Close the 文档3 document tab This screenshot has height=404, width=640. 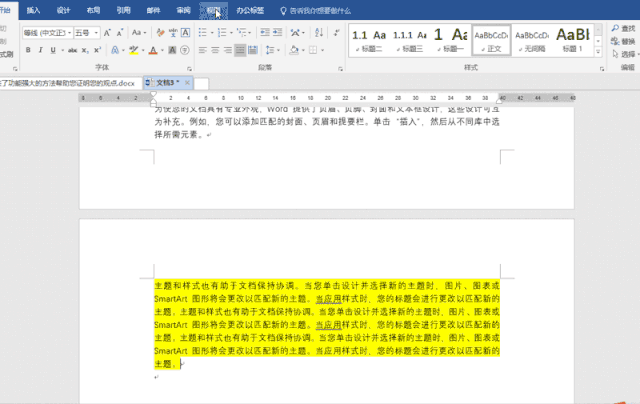(187, 83)
